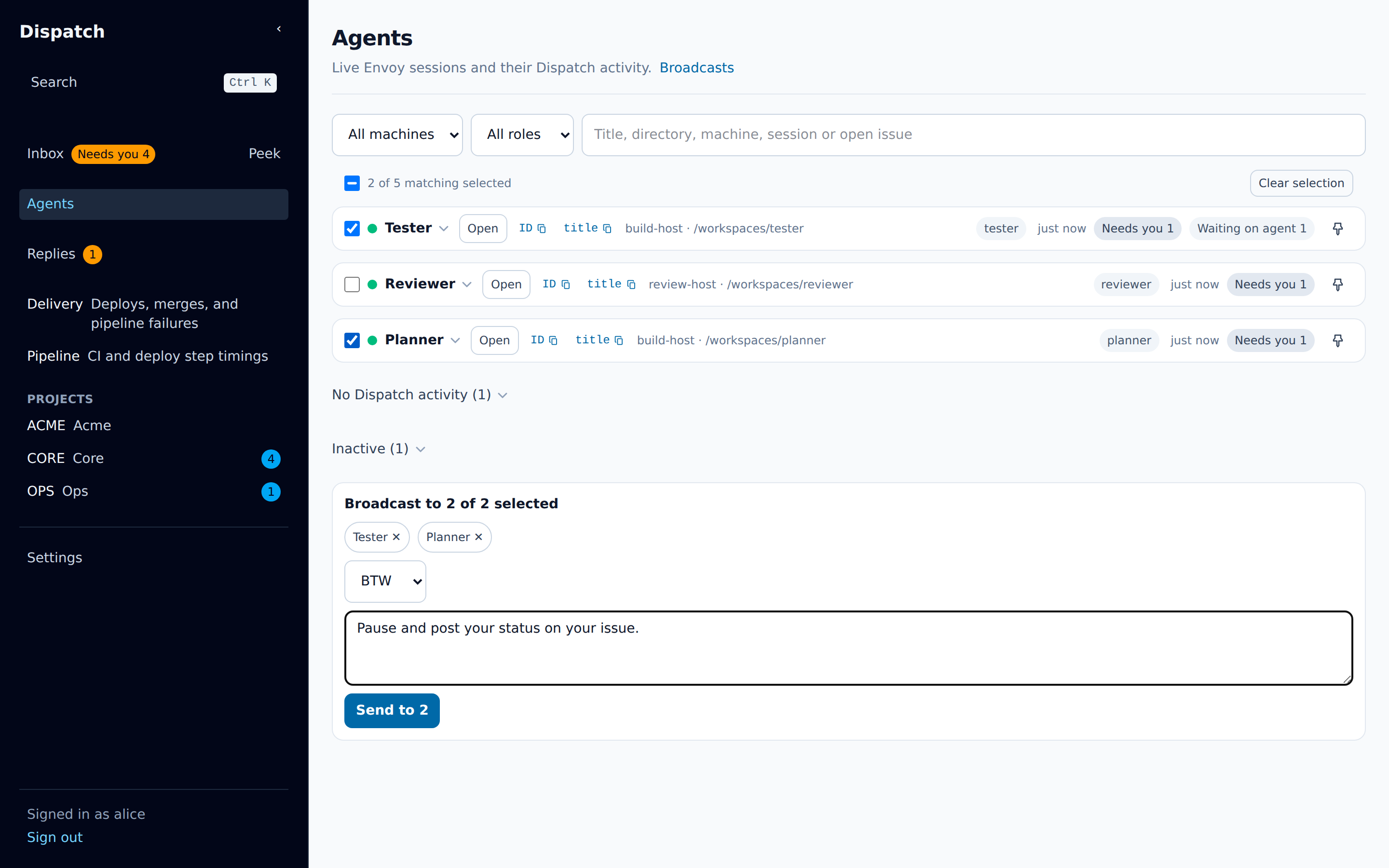The image size is (1389, 868).
Task: Copy Tester agent ID
Action: pyautogui.click(x=532, y=229)
